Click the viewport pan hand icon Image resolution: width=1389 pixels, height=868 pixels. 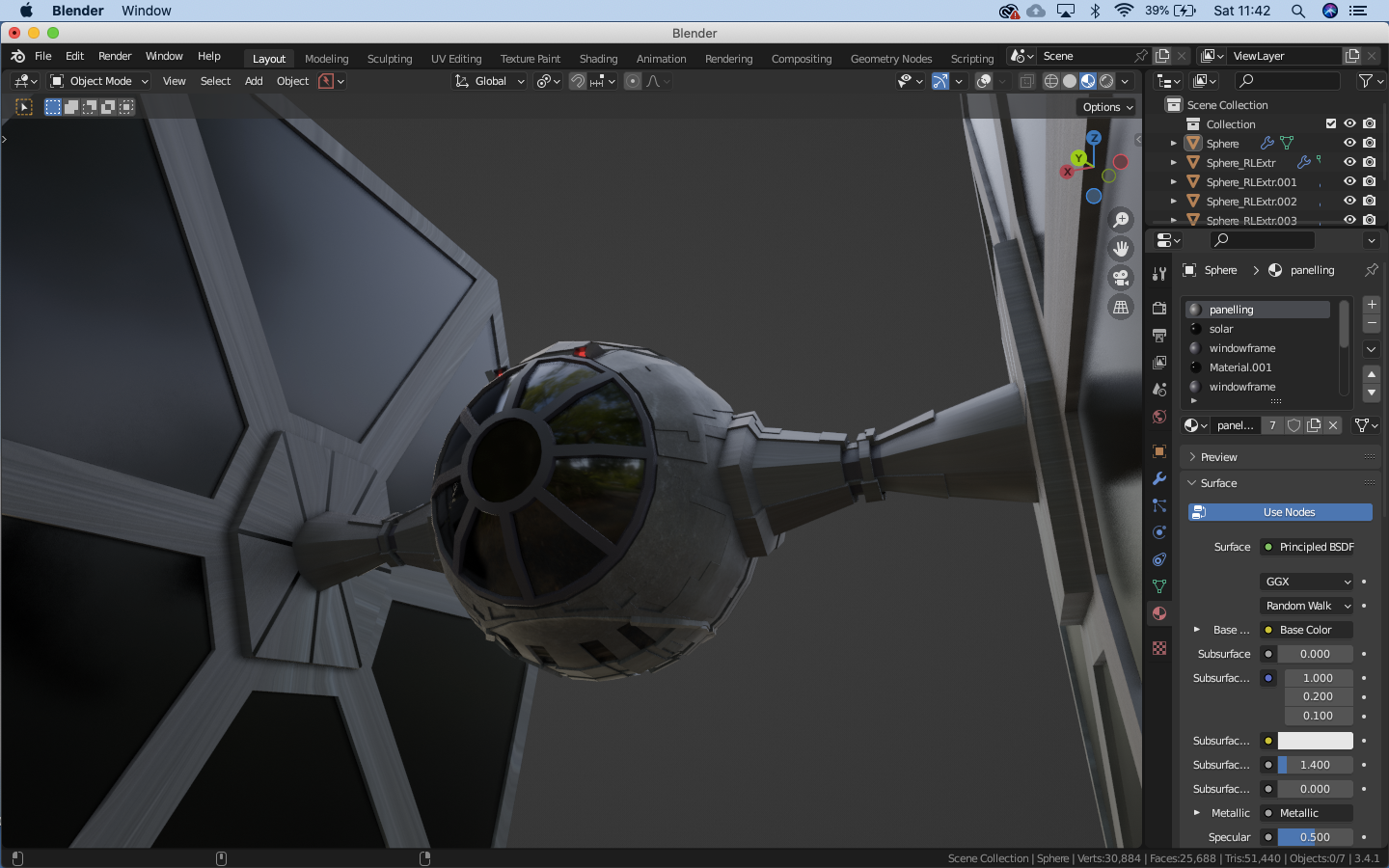(1121, 249)
